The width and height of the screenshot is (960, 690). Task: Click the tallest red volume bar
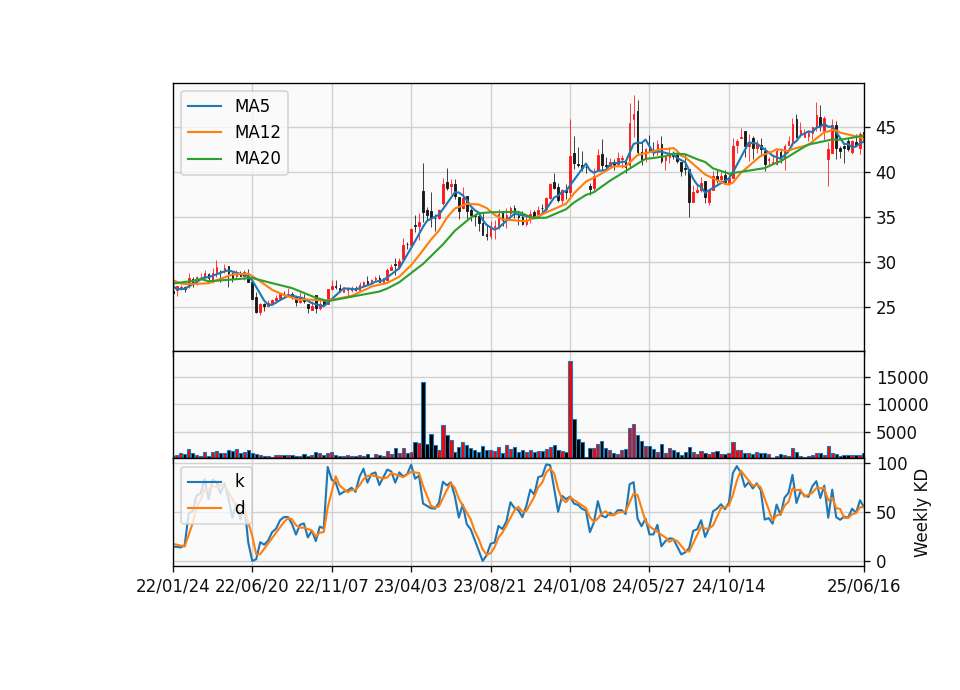click(x=571, y=410)
